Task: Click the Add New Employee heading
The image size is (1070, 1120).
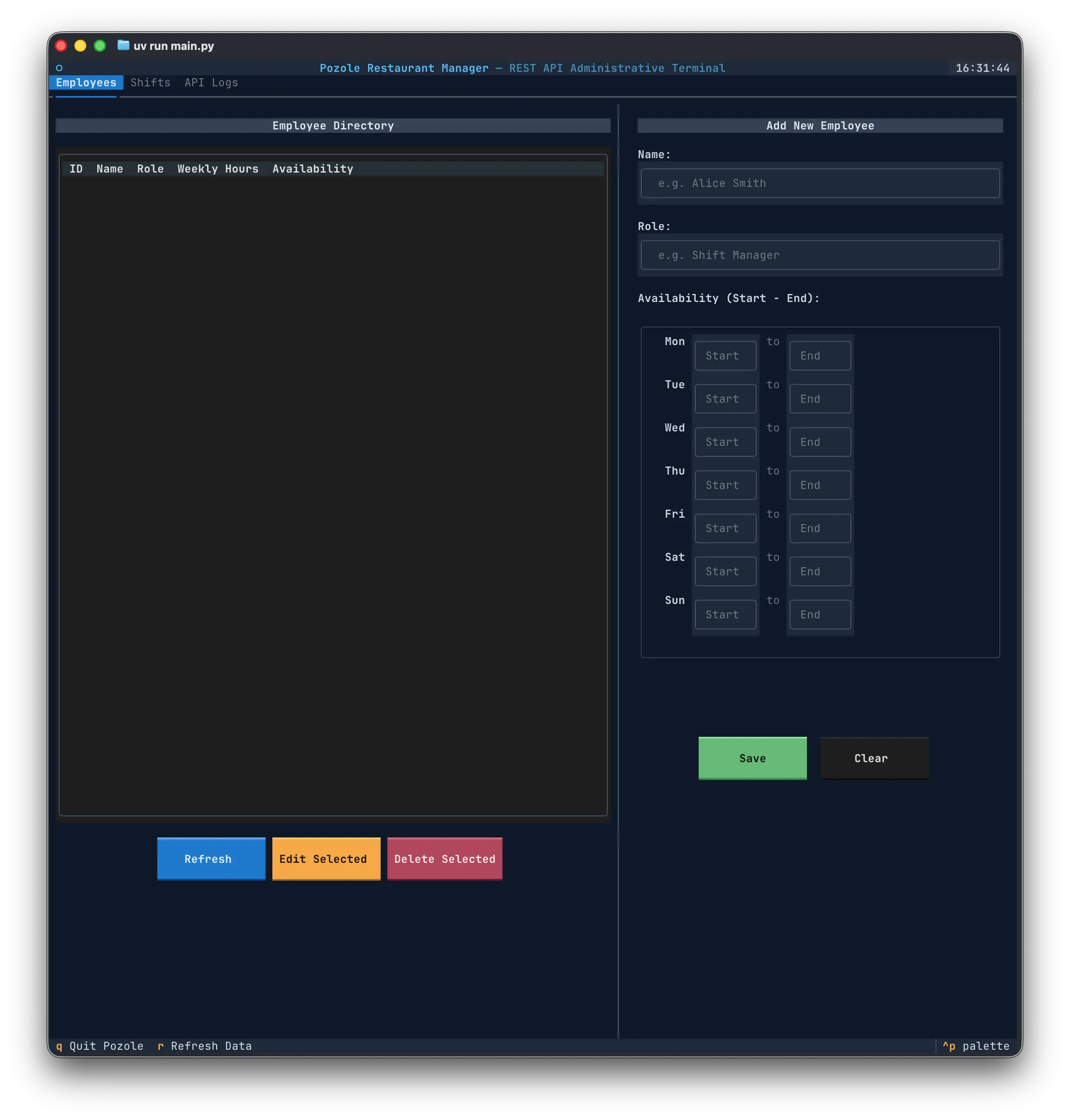Action: [x=820, y=126]
